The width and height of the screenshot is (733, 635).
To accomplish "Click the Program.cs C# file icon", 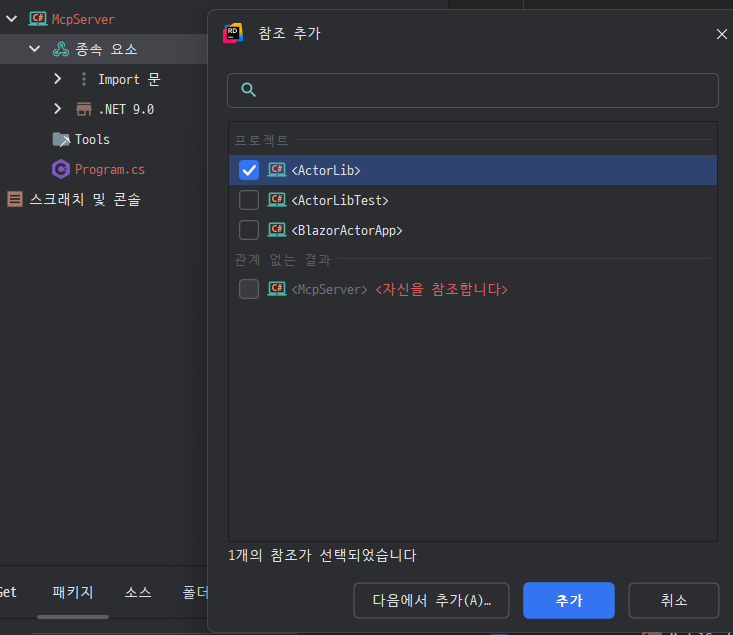I will (61, 169).
